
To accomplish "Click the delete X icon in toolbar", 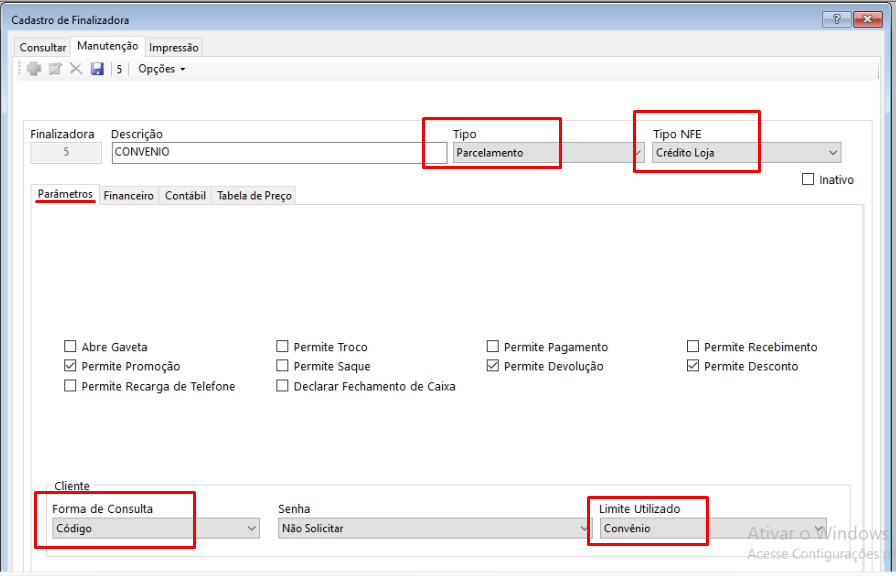I will click(x=76, y=69).
